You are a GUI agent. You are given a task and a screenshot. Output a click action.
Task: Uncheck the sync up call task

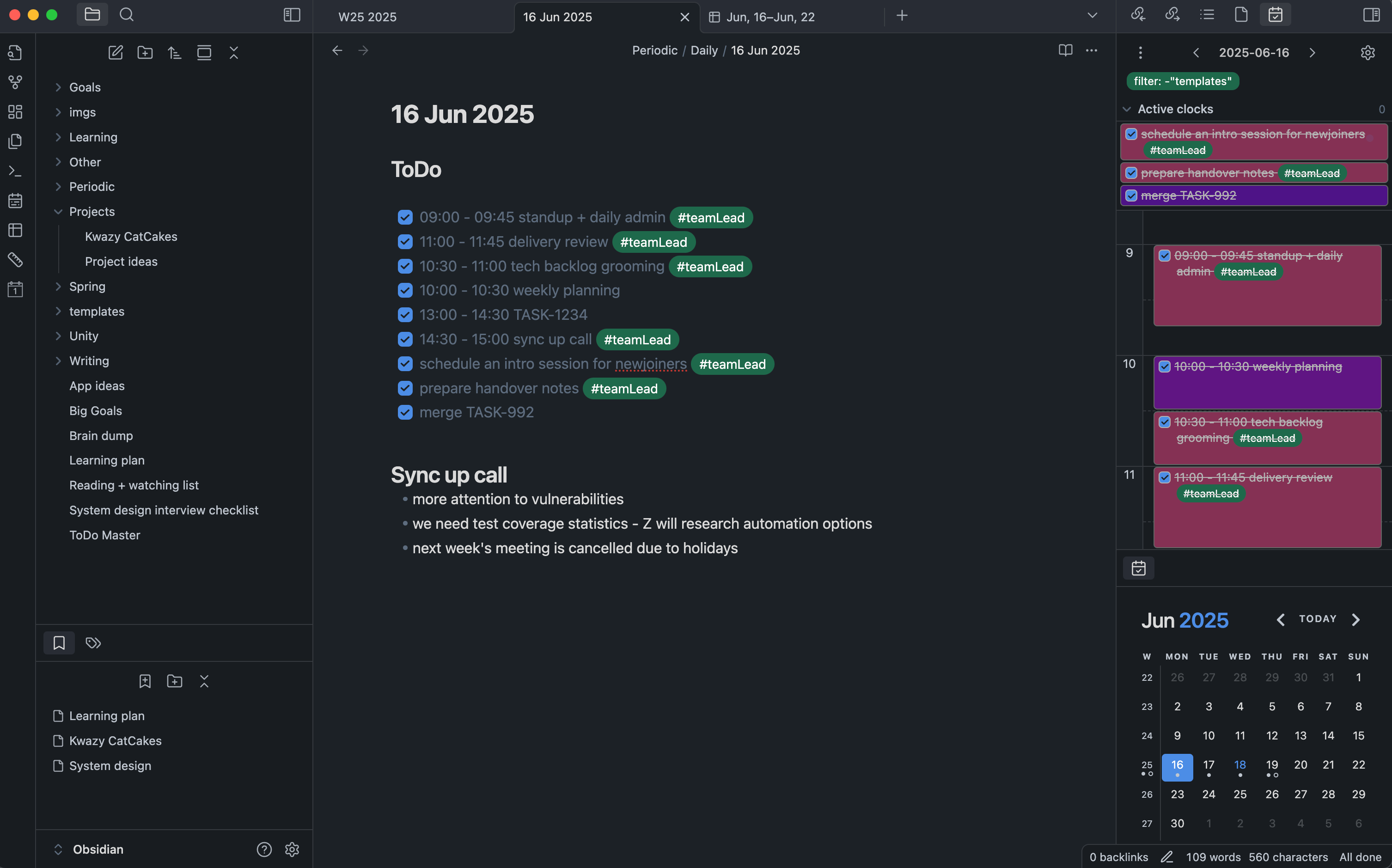click(405, 339)
